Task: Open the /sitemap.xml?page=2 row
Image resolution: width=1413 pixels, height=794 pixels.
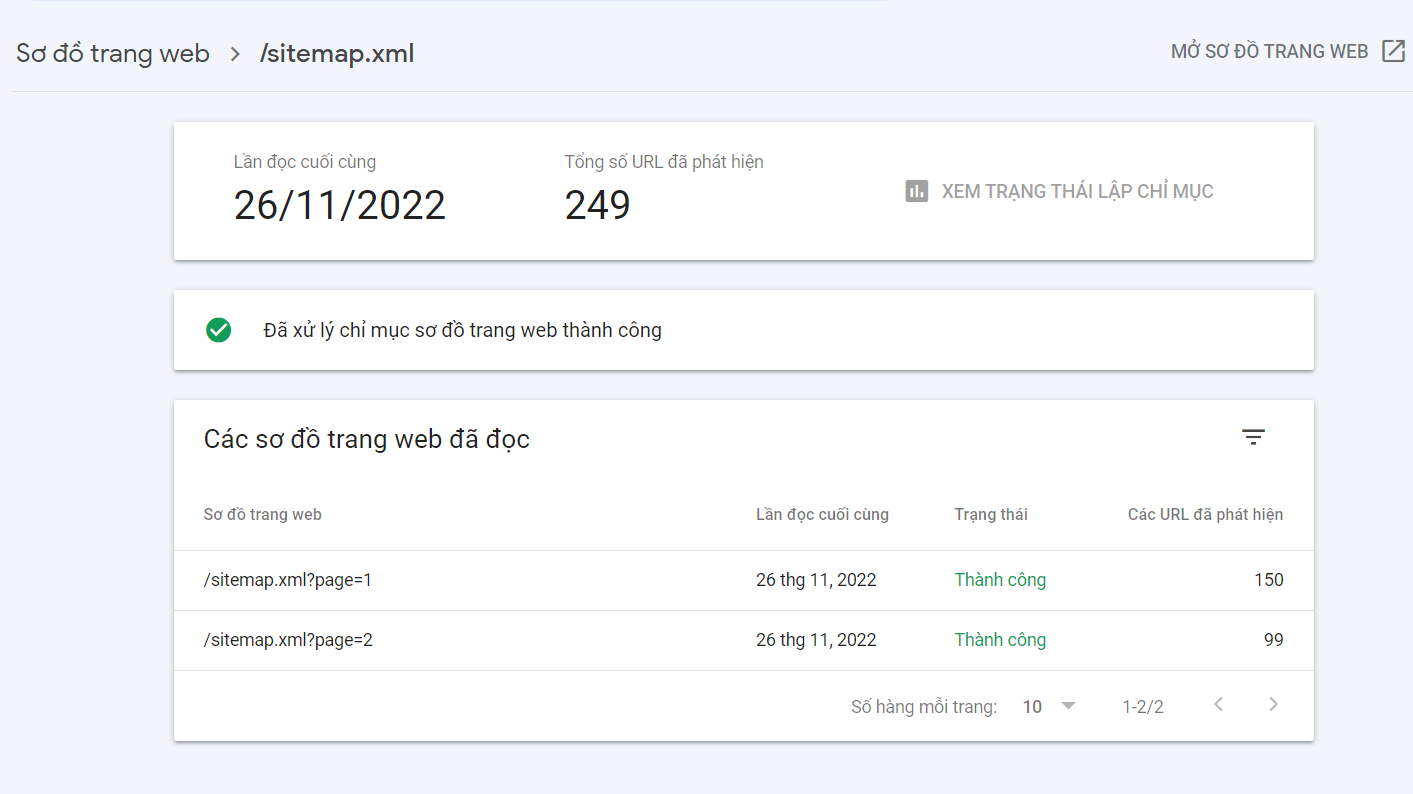Action: click(x=288, y=640)
